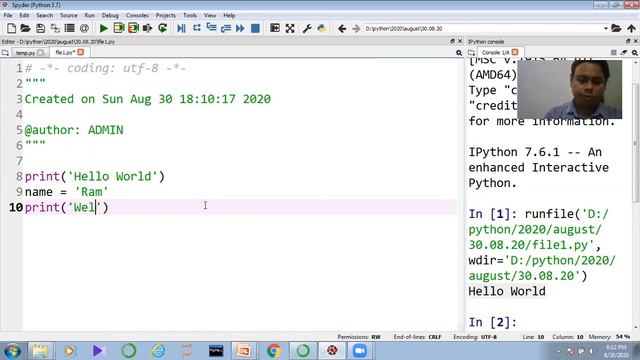Go forward to the next cursor position

pos(356,28)
